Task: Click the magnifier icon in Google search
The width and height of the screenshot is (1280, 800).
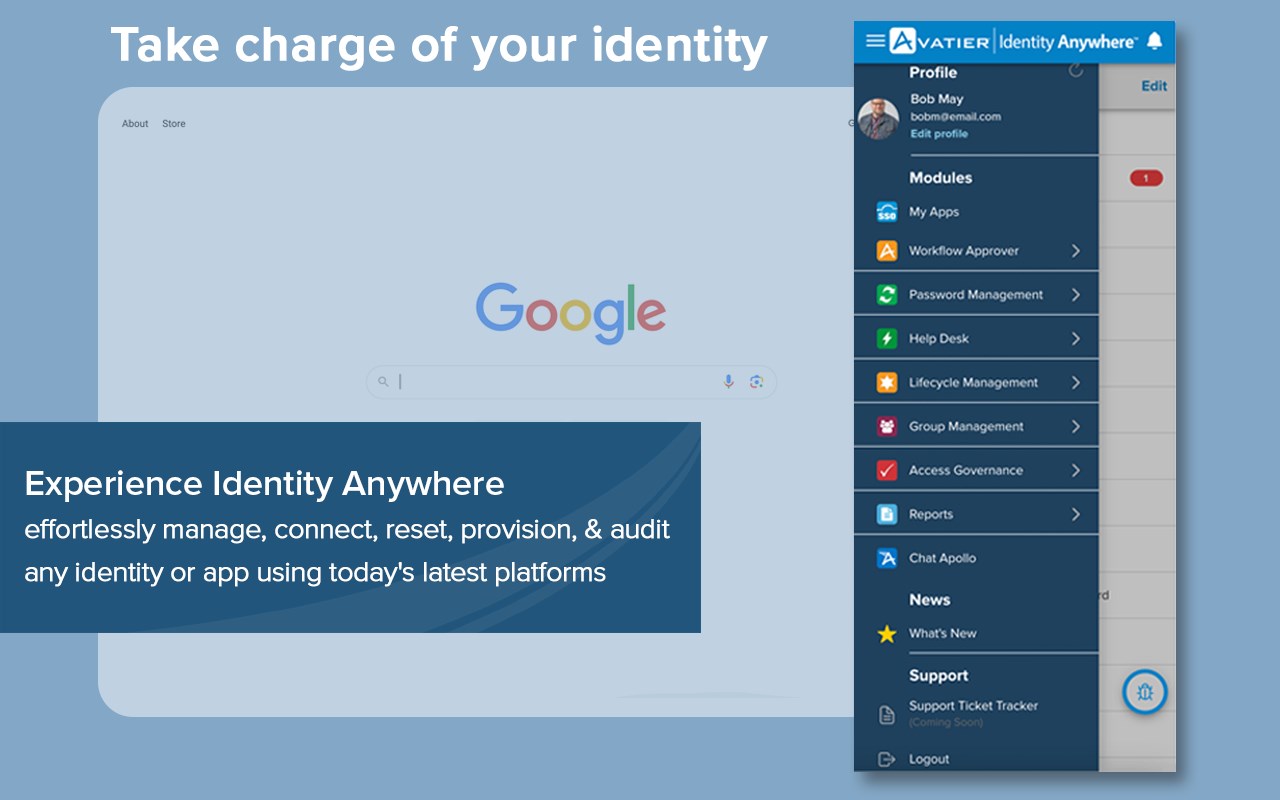Action: 383,381
